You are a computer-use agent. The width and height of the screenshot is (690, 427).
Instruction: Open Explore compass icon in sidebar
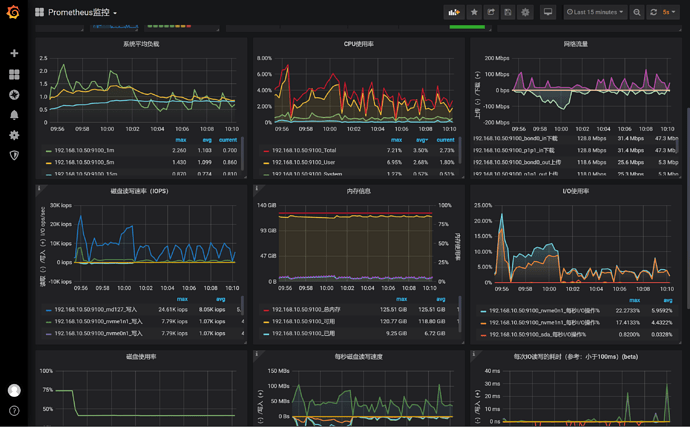point(14,95)
